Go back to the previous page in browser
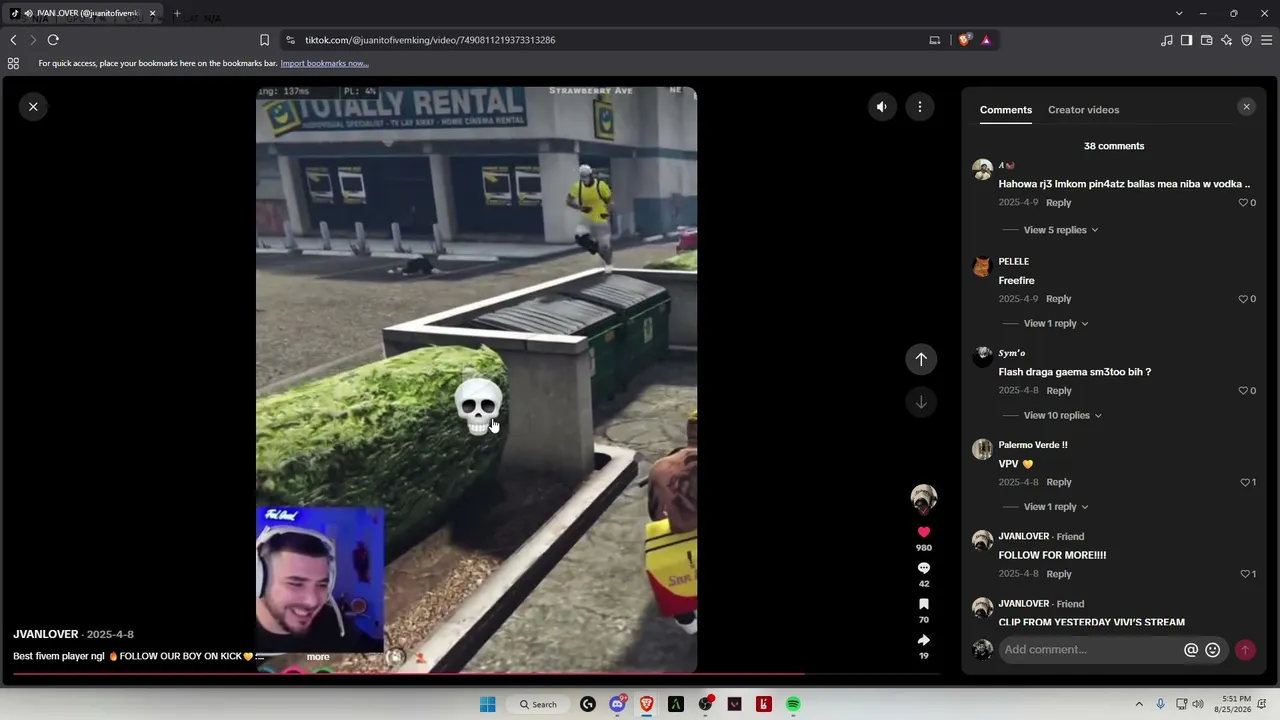 [x=13, y=40]
